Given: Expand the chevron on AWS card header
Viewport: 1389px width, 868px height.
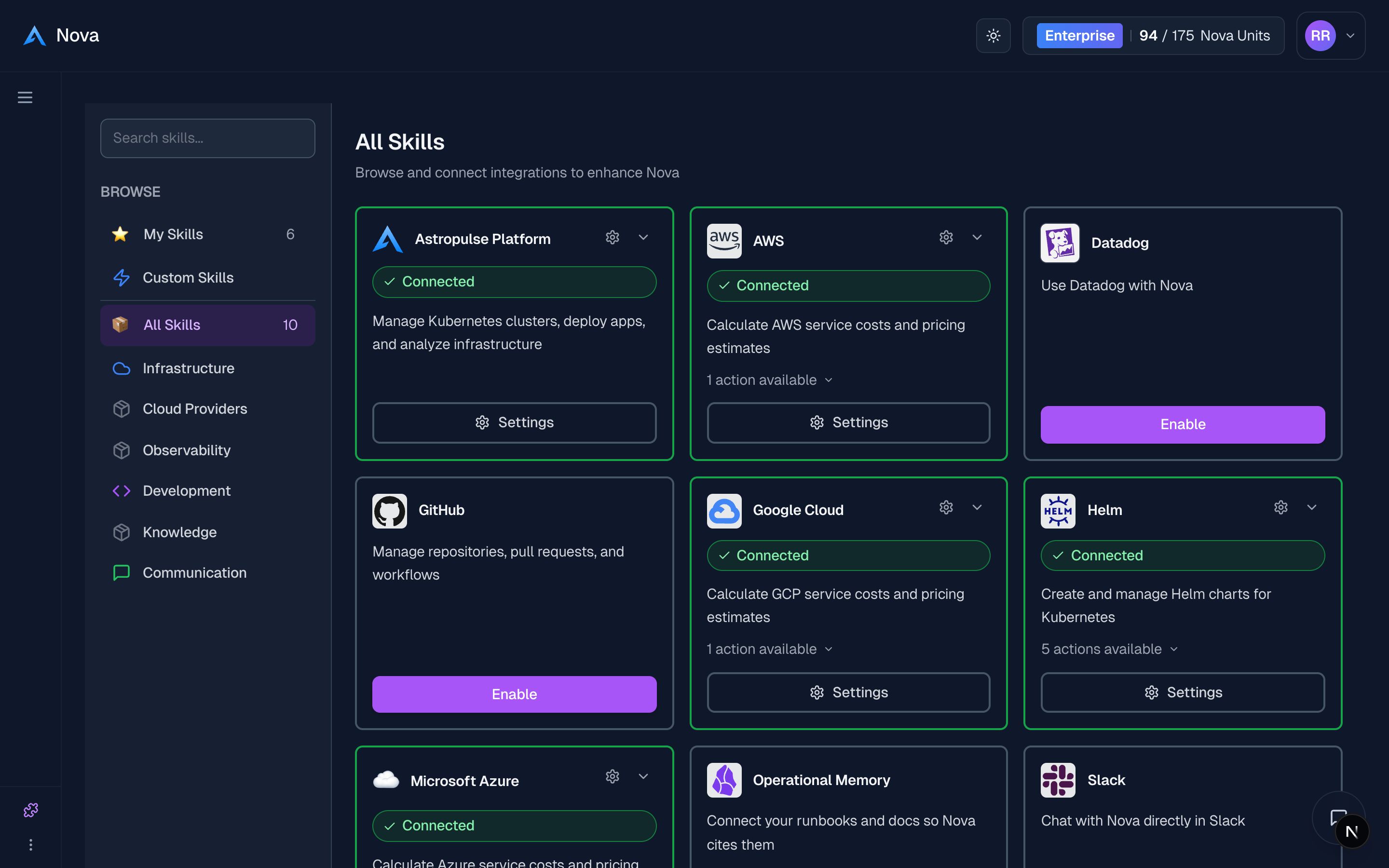Looking at the screenshot, I should [977, 237].
